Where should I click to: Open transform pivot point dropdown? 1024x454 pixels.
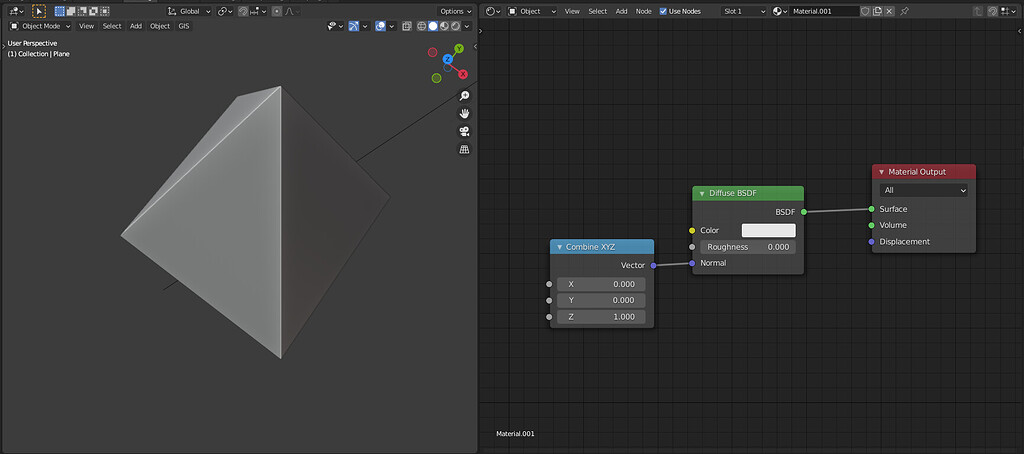pos(225,11)
